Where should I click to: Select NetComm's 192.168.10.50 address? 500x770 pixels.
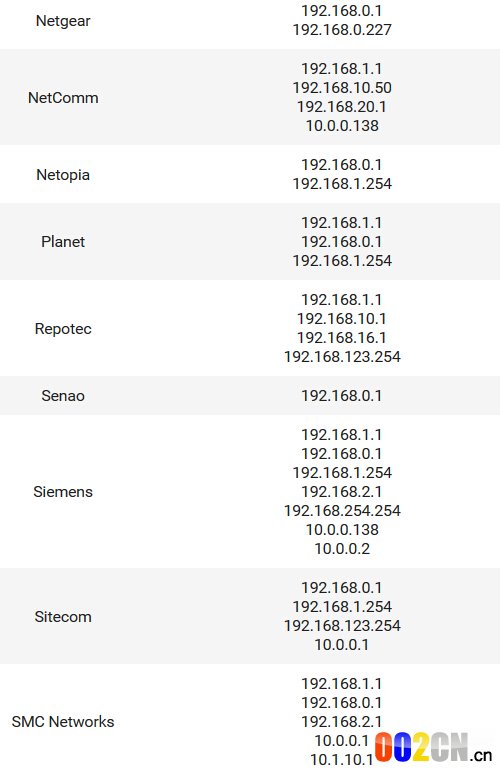(342, 88)
